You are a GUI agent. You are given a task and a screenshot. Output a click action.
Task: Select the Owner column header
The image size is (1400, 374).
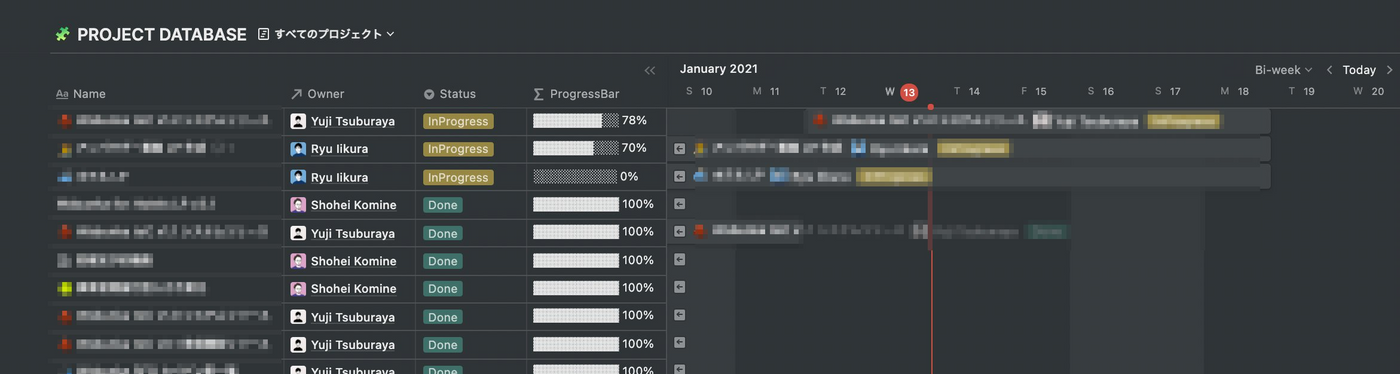pos(317,94)
